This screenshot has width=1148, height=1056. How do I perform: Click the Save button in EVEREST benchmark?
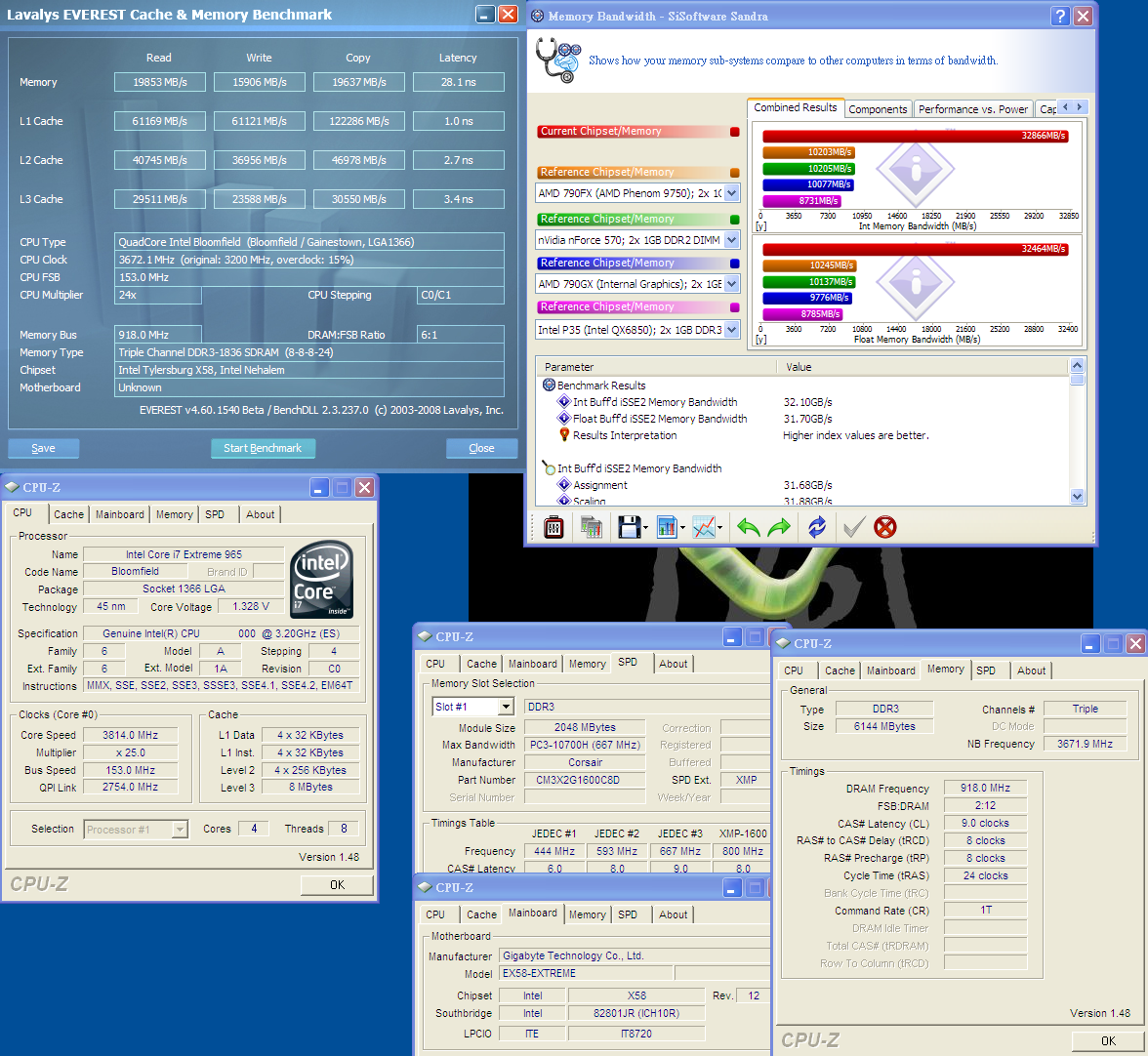point(43,448)
